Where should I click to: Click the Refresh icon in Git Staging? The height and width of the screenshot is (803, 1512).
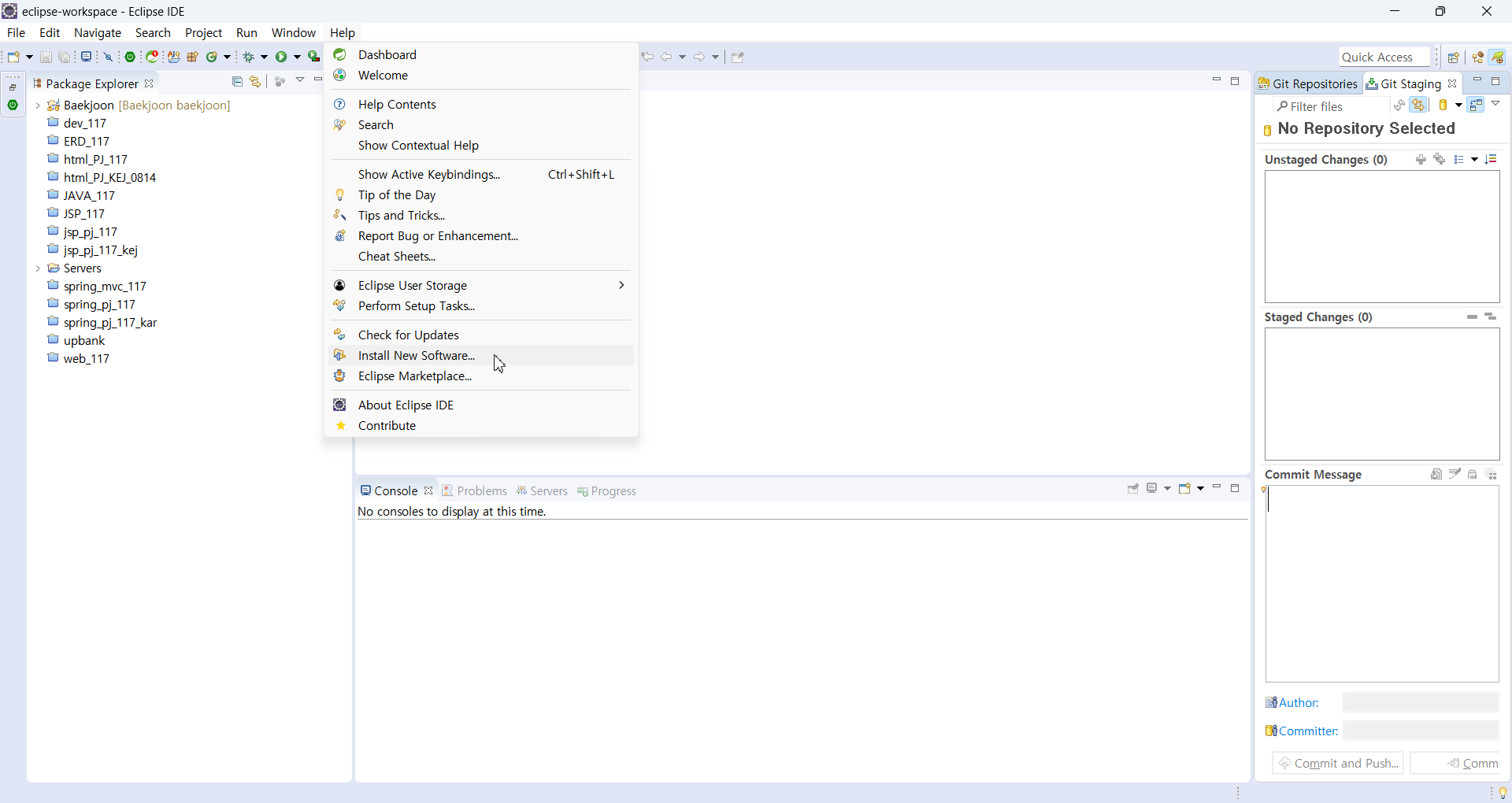pos(1399,105)
